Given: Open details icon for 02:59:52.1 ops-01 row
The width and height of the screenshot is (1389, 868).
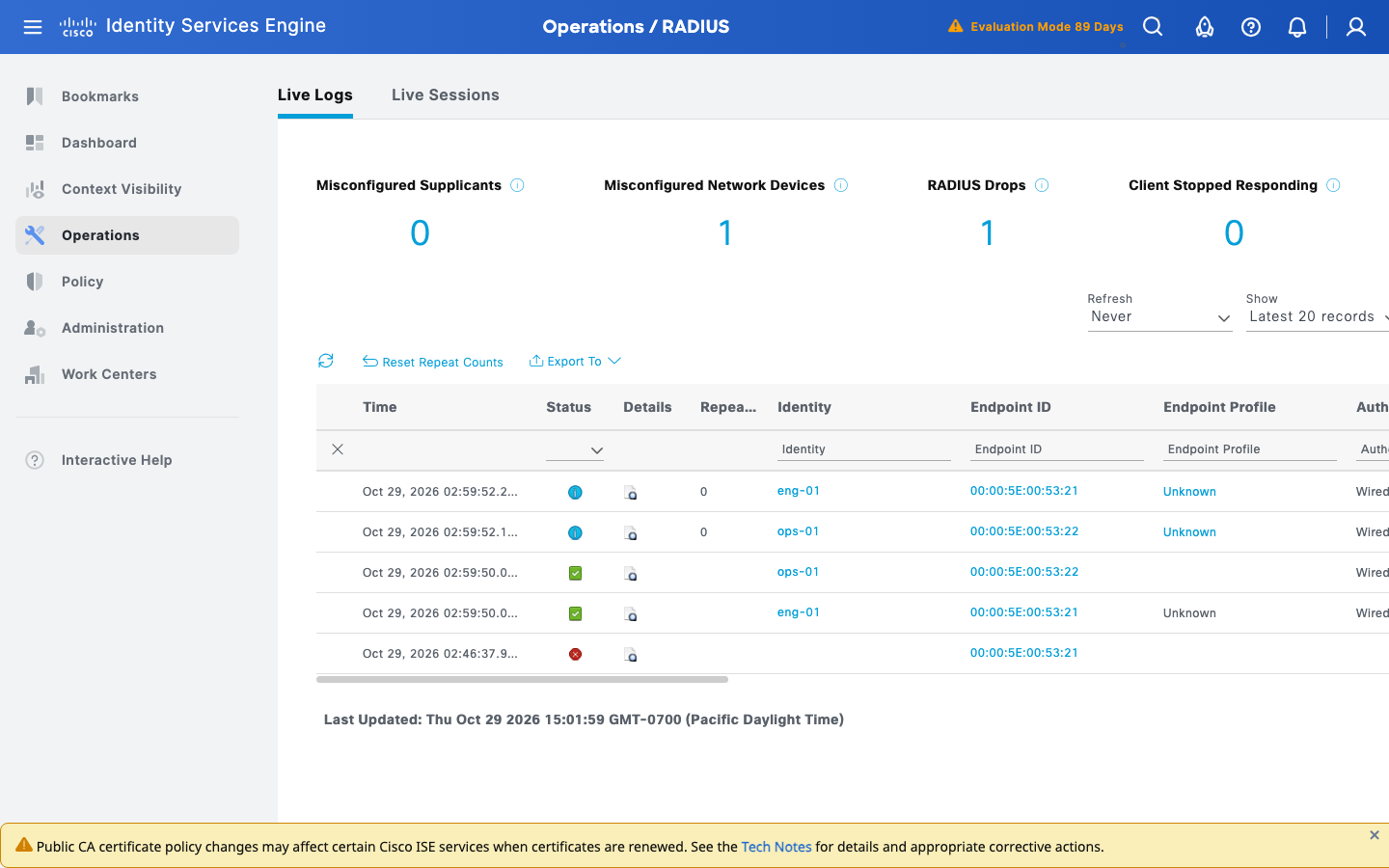Looking at the screenshot, I should tap(630, 533).
